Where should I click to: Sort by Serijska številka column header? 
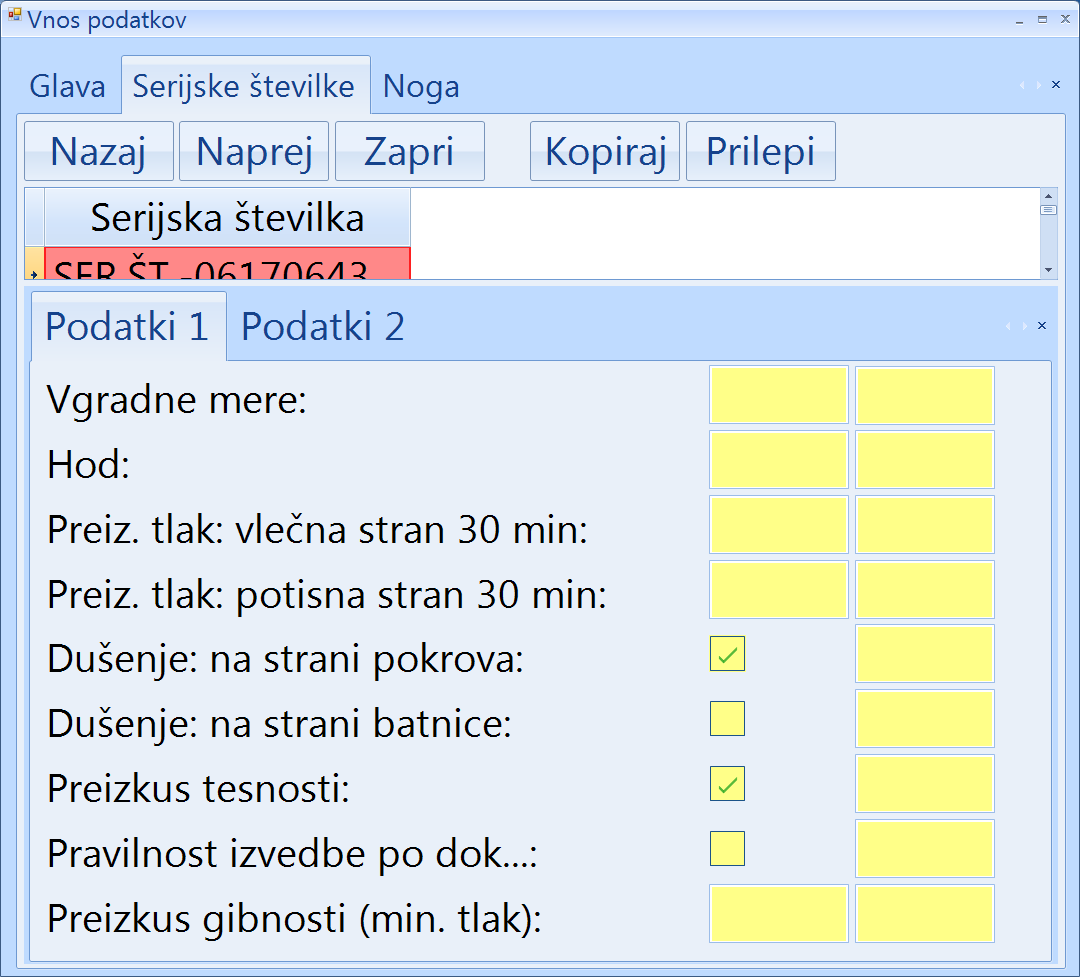tap(227, 218)
